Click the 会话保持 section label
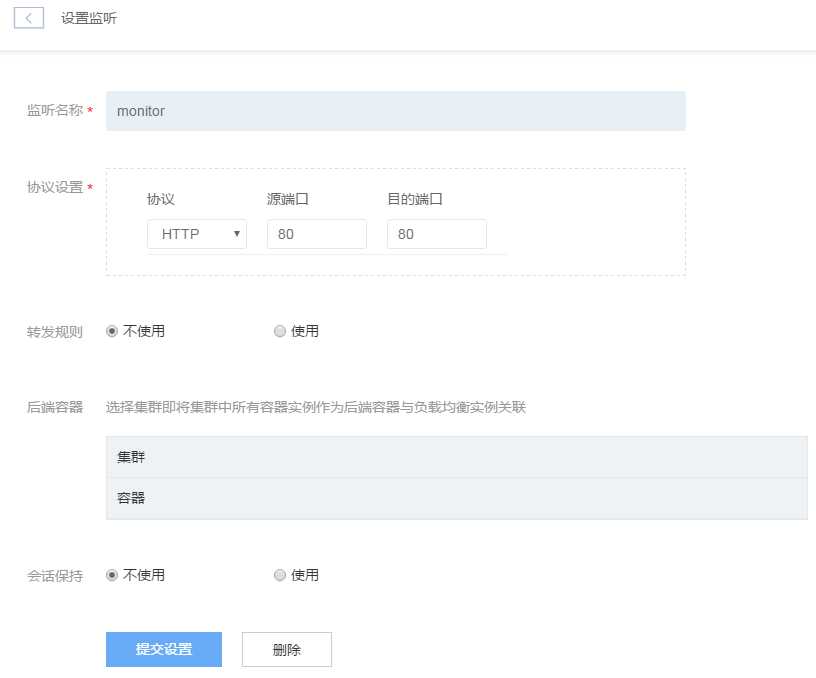The height and width of the screenshot is (678, 816). [x=55, y=576]
